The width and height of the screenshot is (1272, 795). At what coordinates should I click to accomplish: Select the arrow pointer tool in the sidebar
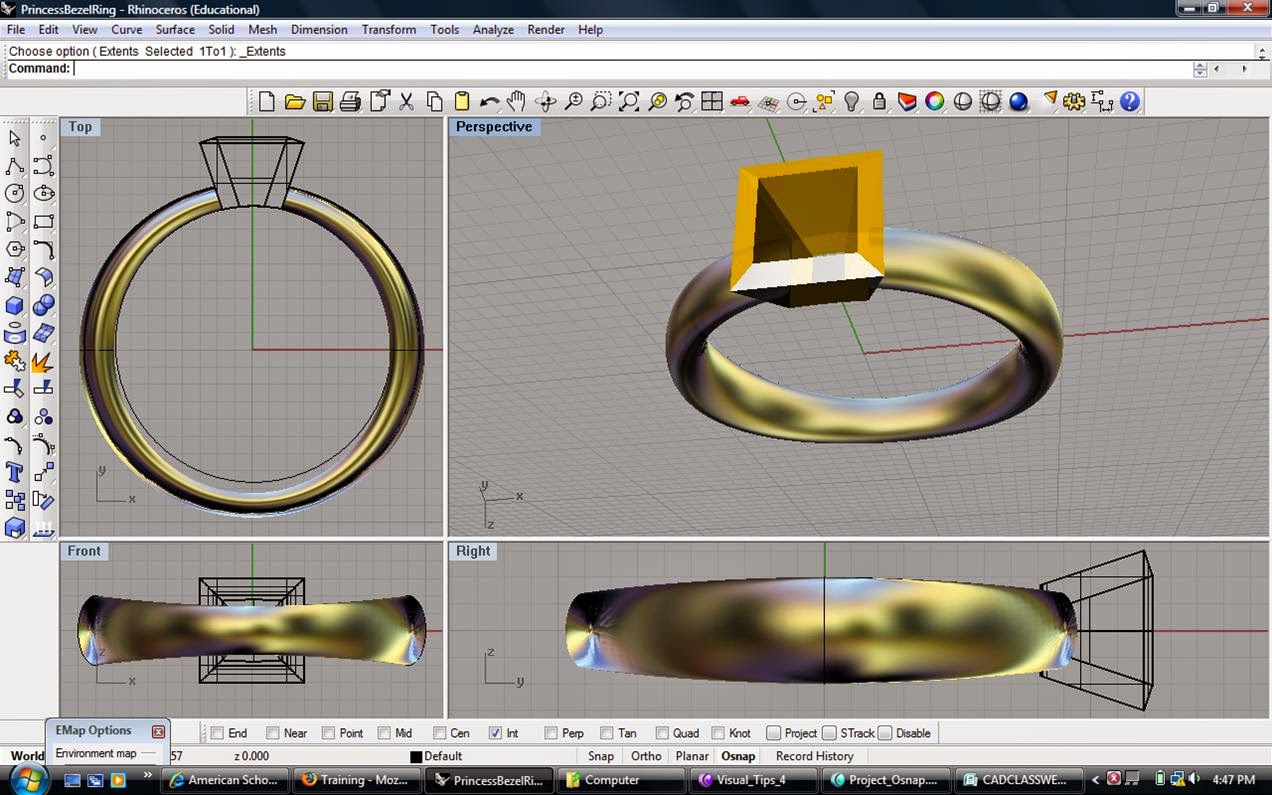14,139
